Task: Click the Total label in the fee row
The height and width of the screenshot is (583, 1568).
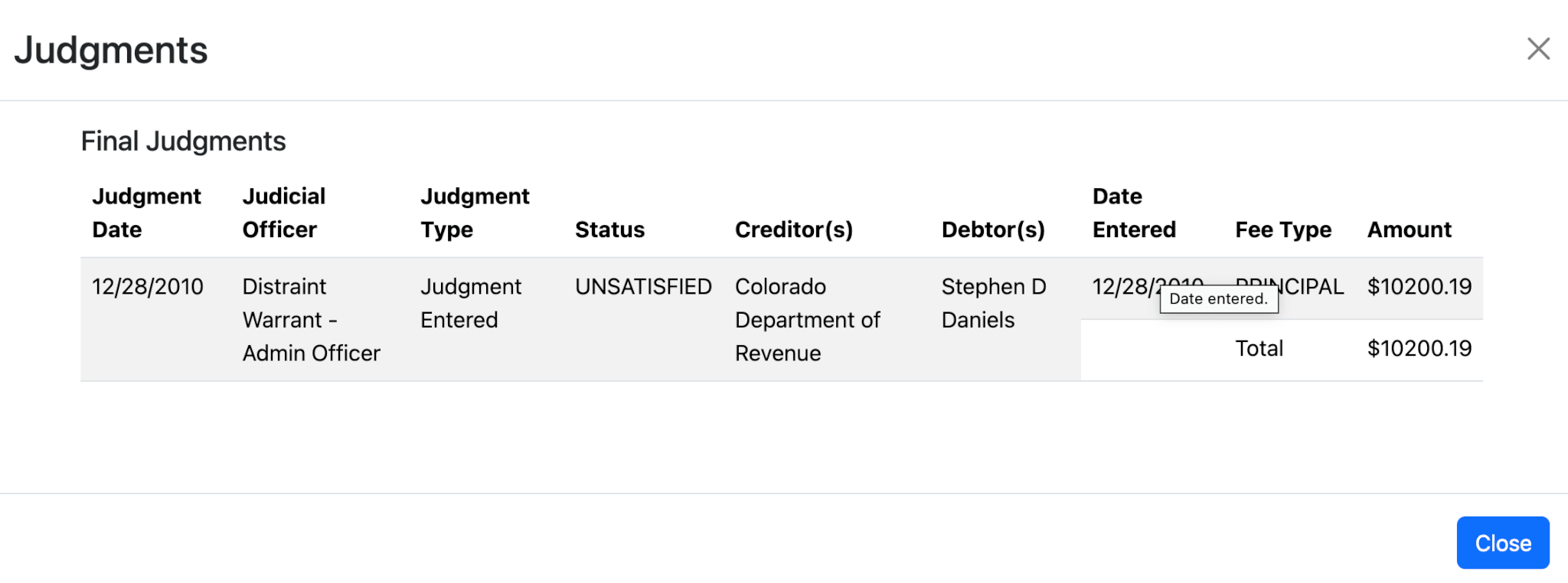Action: [1259, 349]
